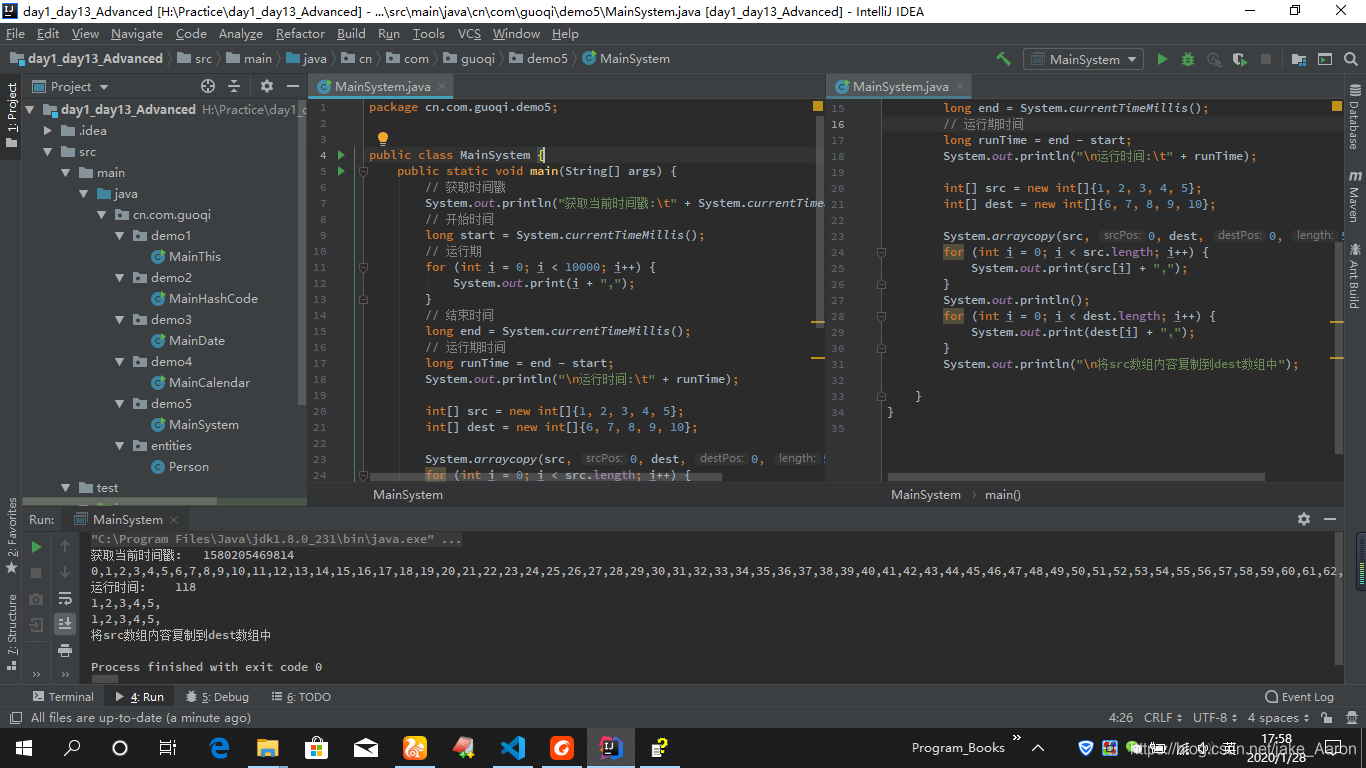Collapse the demo1 package arrow
The width and height of the screenshot is (1366, 768).
tap(120, 236)
